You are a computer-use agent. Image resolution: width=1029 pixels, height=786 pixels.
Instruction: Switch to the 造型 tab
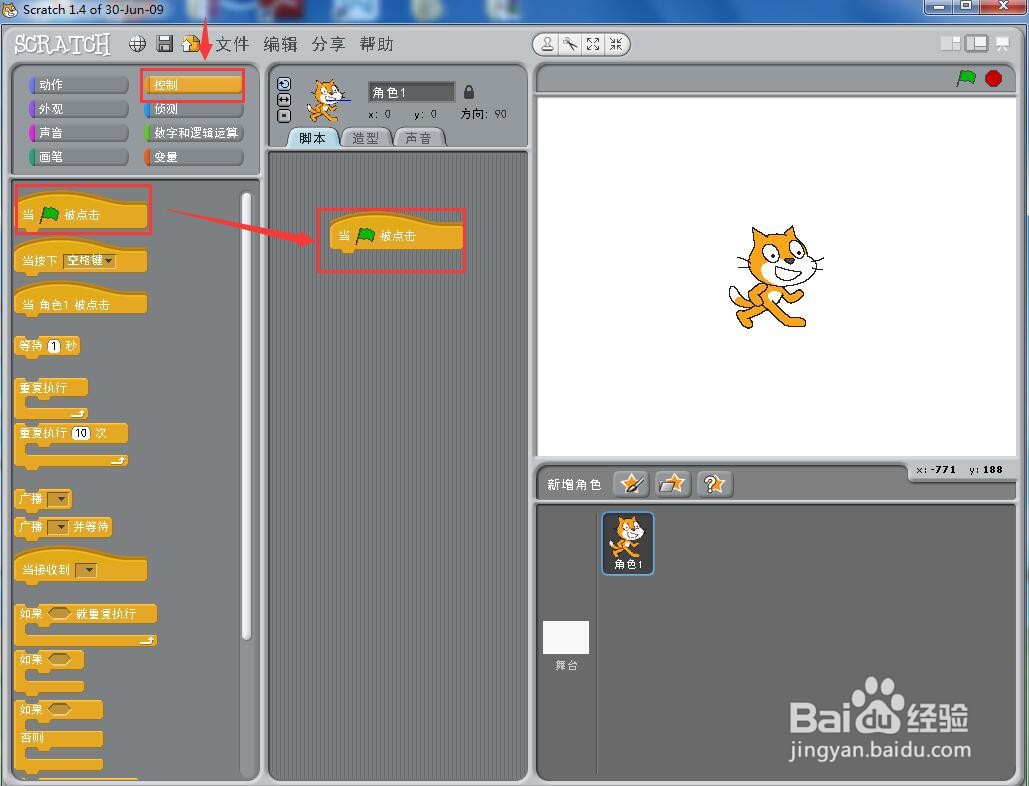pyautogui.click(x=366, y=138)
